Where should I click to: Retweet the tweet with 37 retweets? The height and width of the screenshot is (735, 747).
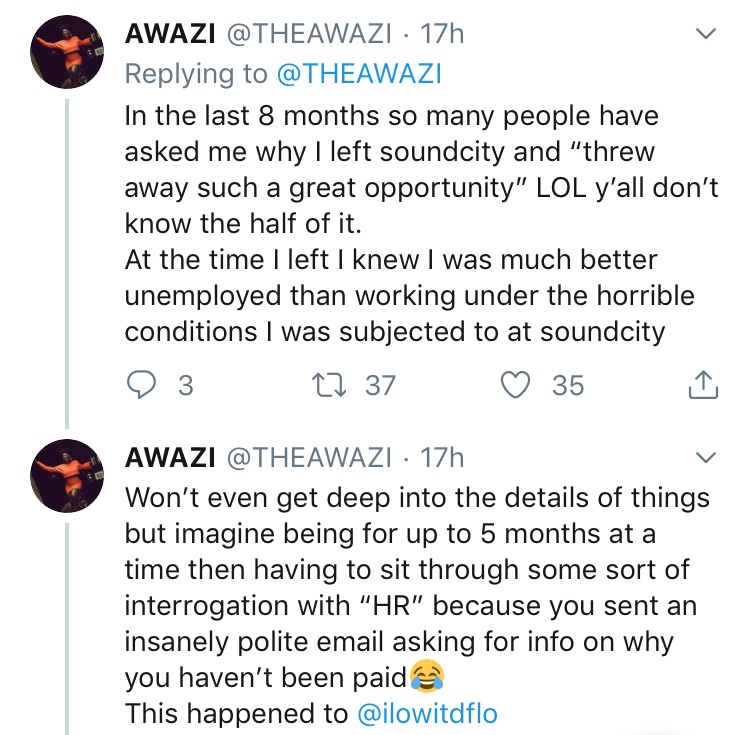[x=329, y=385]
